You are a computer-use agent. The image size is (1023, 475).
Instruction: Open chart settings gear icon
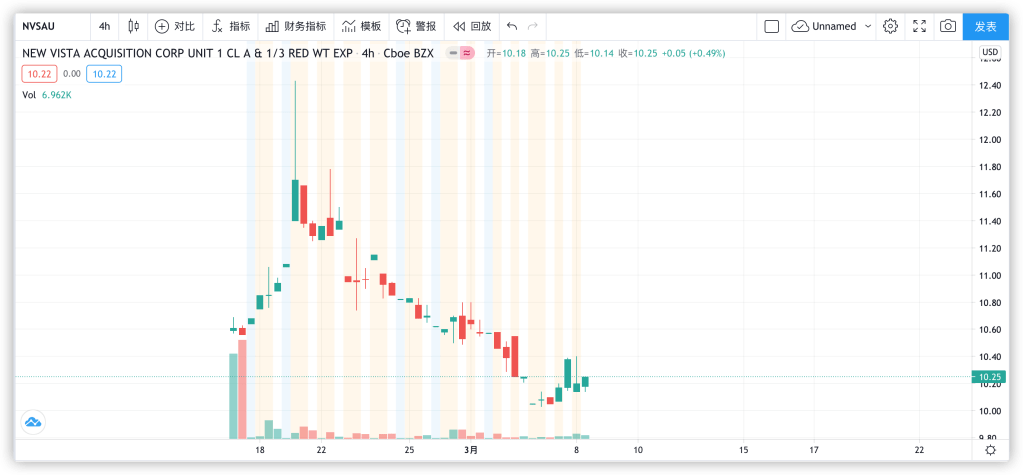890,26
